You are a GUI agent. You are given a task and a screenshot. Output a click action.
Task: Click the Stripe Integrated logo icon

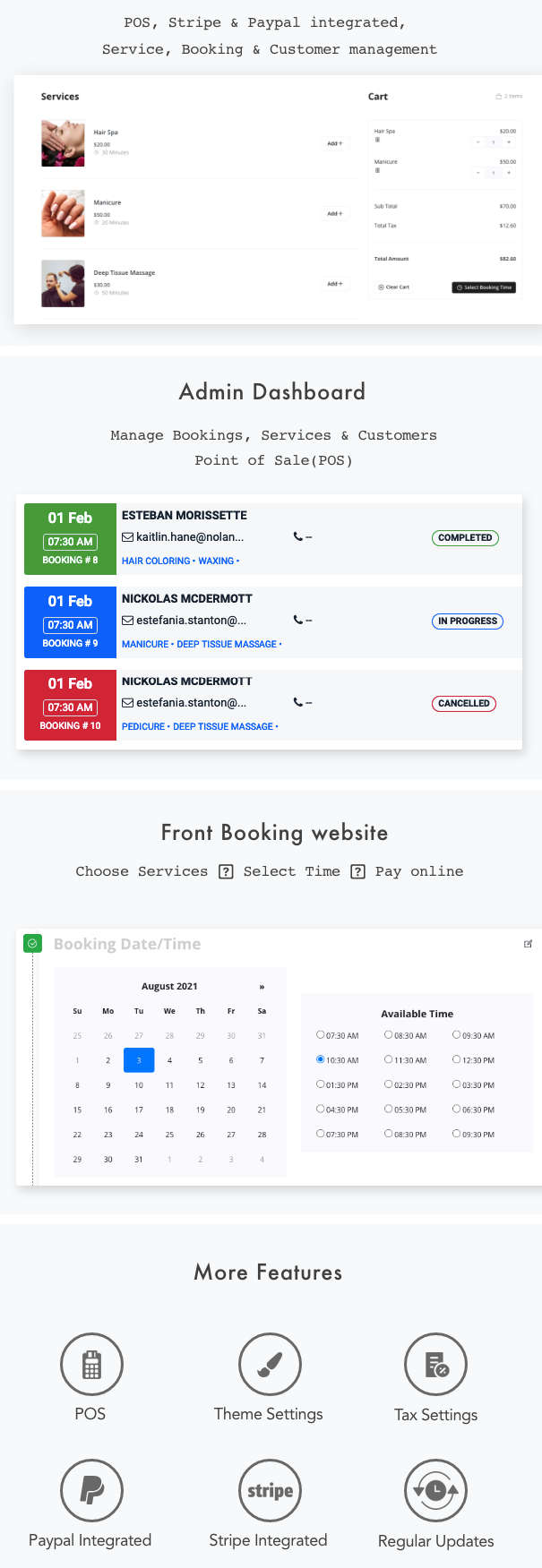270,1491
